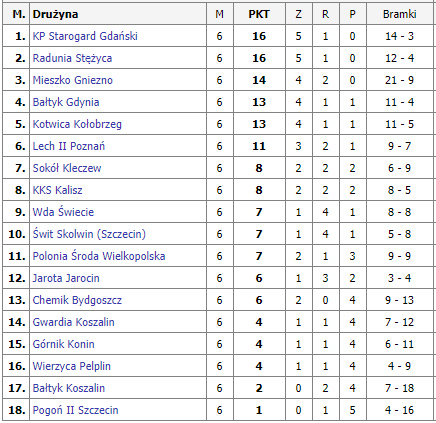The image size is (436, 423).
Task: Select the Bałtyk Gdynia link
Action: tap(66, 102)
